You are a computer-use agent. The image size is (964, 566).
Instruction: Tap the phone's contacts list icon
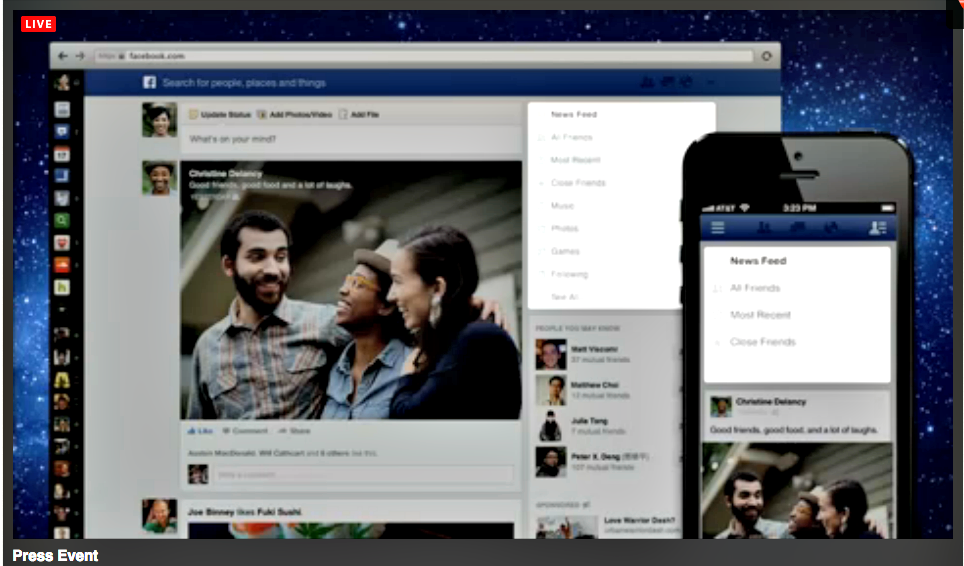(x=877, y=228)
